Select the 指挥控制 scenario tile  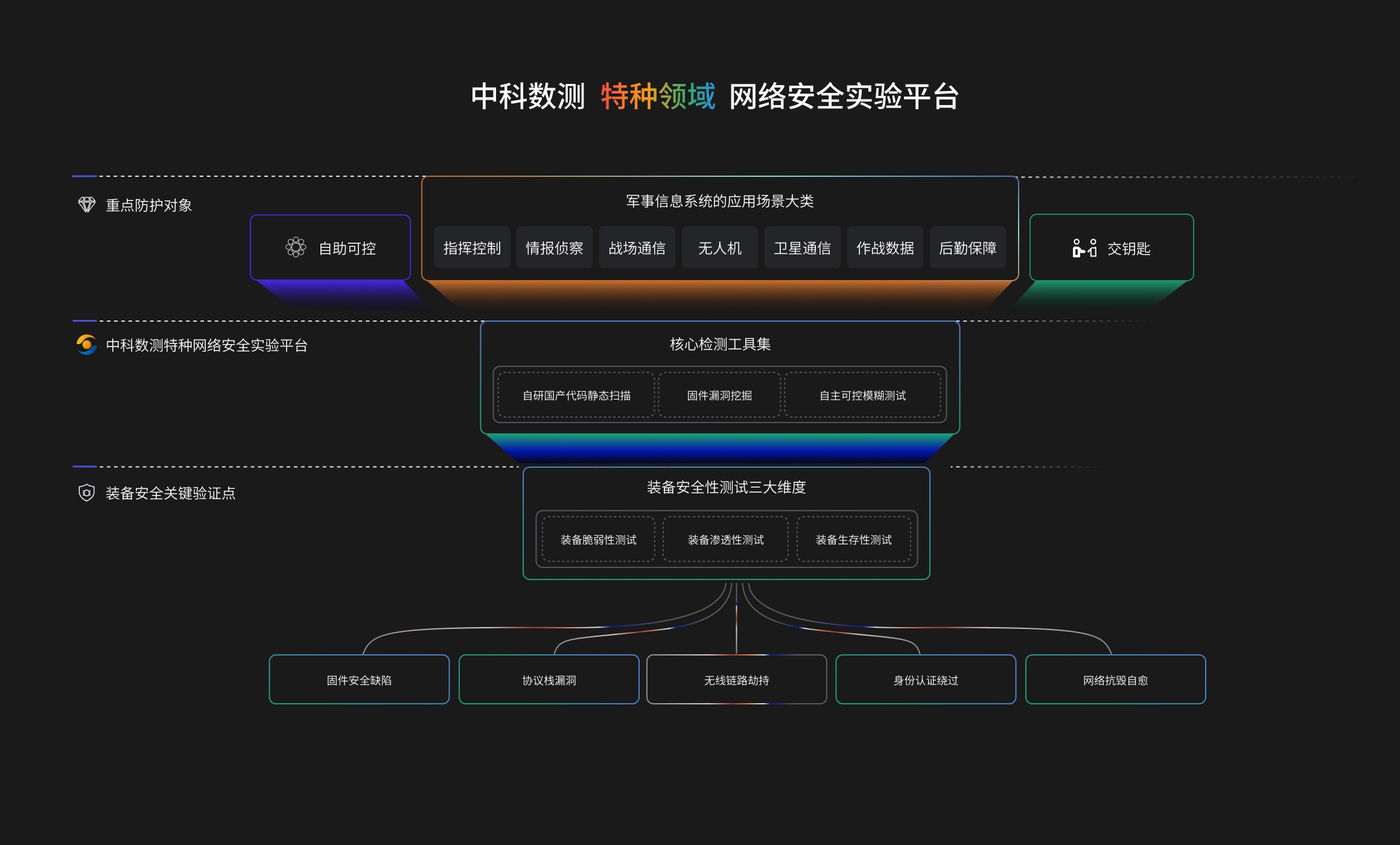tap(472, 247)
